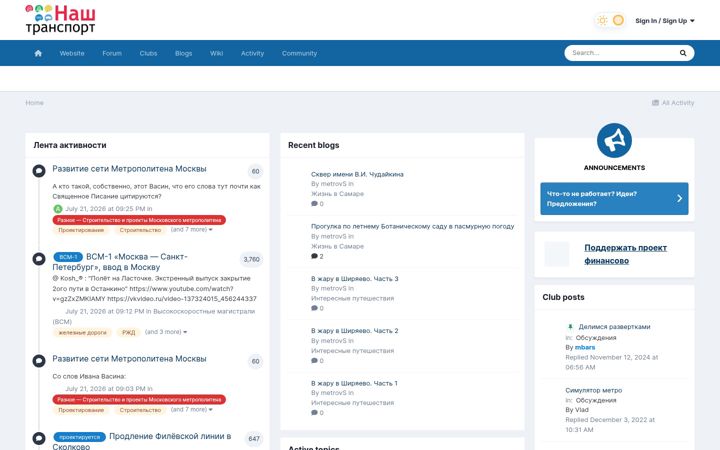The height and width of the screenshot is (450, 720).
Task: Click the Home breadcrumb link
Action: (x=34, y=103)
